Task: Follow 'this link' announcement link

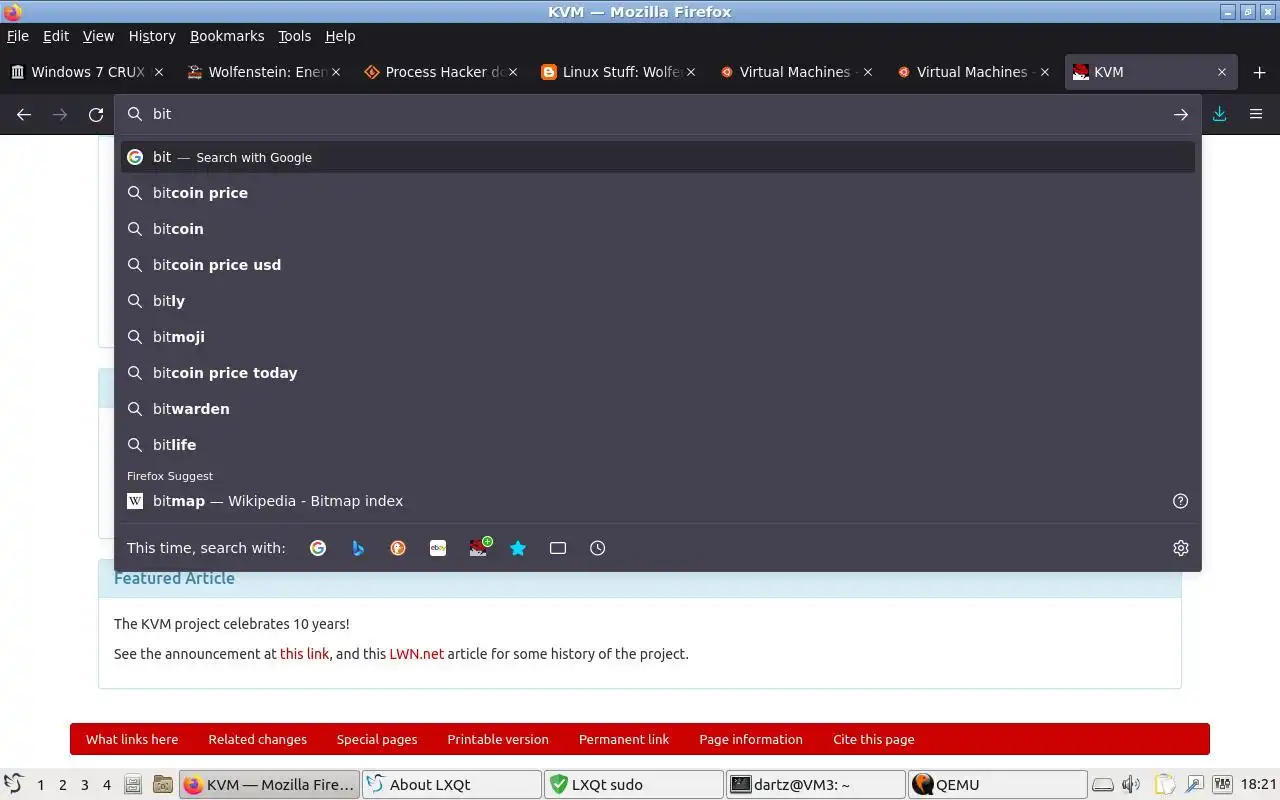Action: pyautogui.click(x=304, y=654)
